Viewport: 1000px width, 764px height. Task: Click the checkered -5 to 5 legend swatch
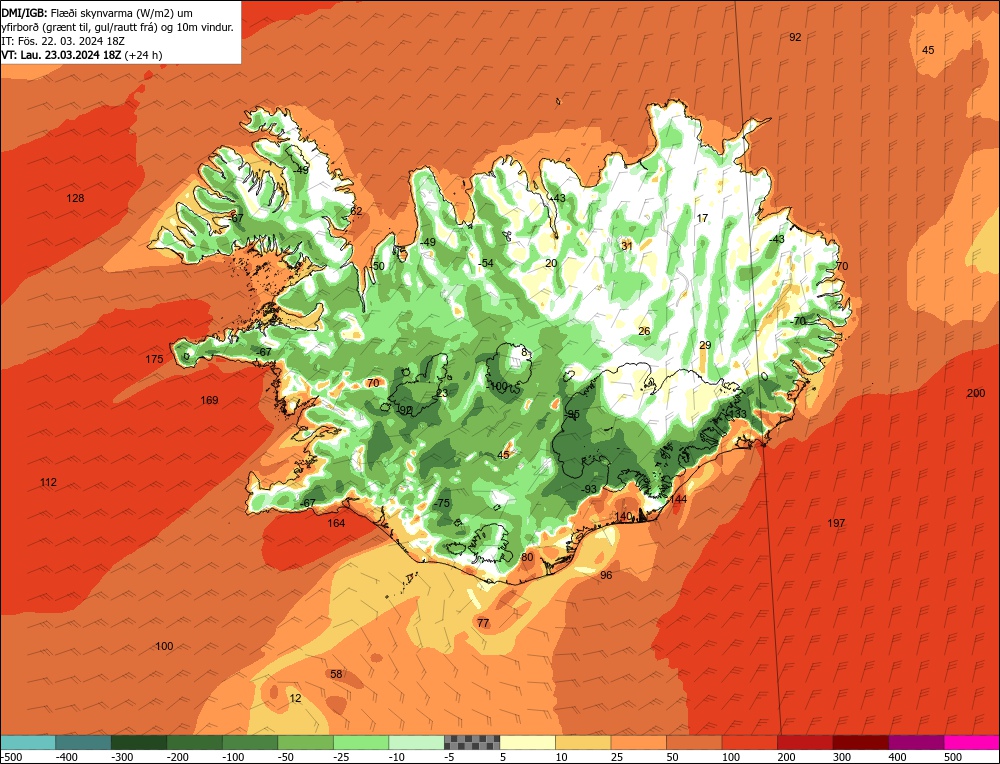(472, 742)
